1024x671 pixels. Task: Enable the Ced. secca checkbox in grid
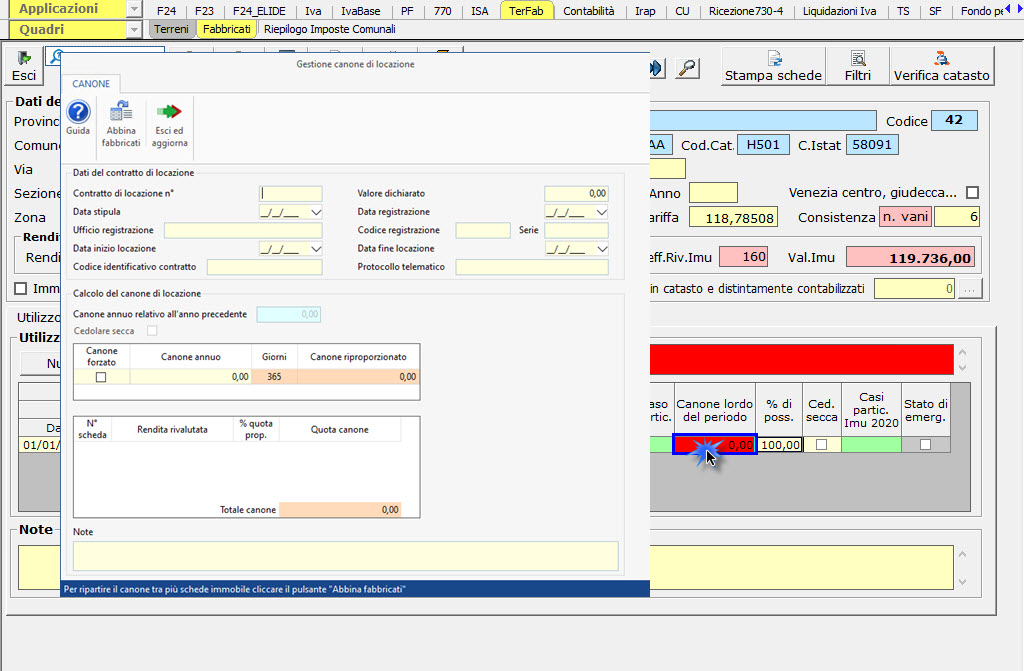click(821, 445)
